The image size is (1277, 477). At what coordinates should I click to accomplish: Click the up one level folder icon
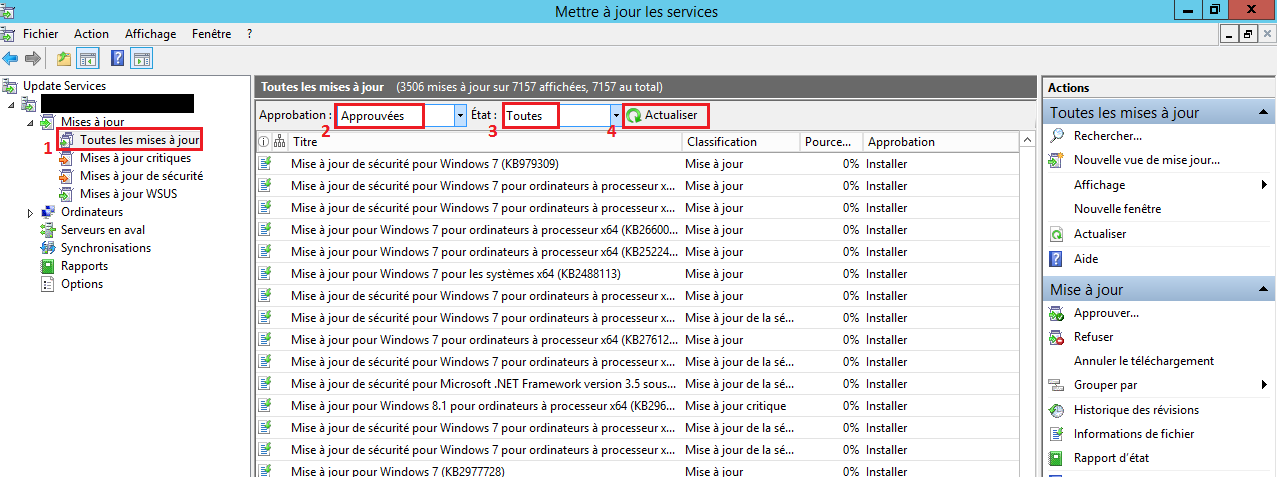[x=64, y=58]
